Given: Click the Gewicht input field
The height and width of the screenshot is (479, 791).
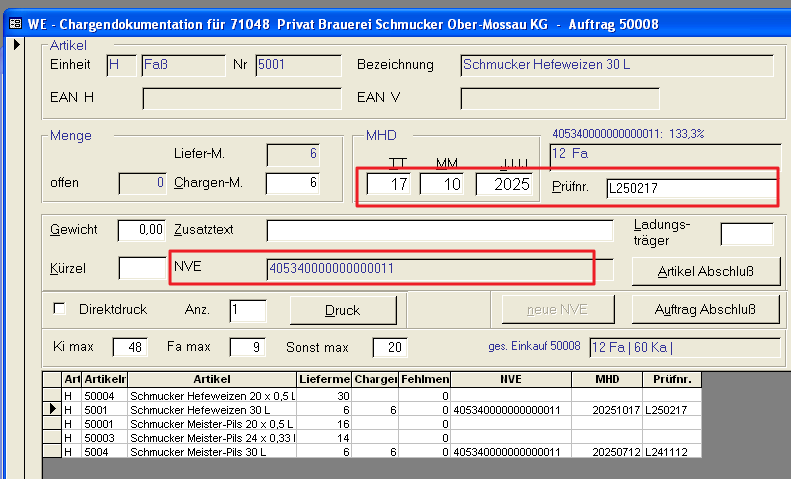Looking at the screenshot, I should [x=141, y=231].
